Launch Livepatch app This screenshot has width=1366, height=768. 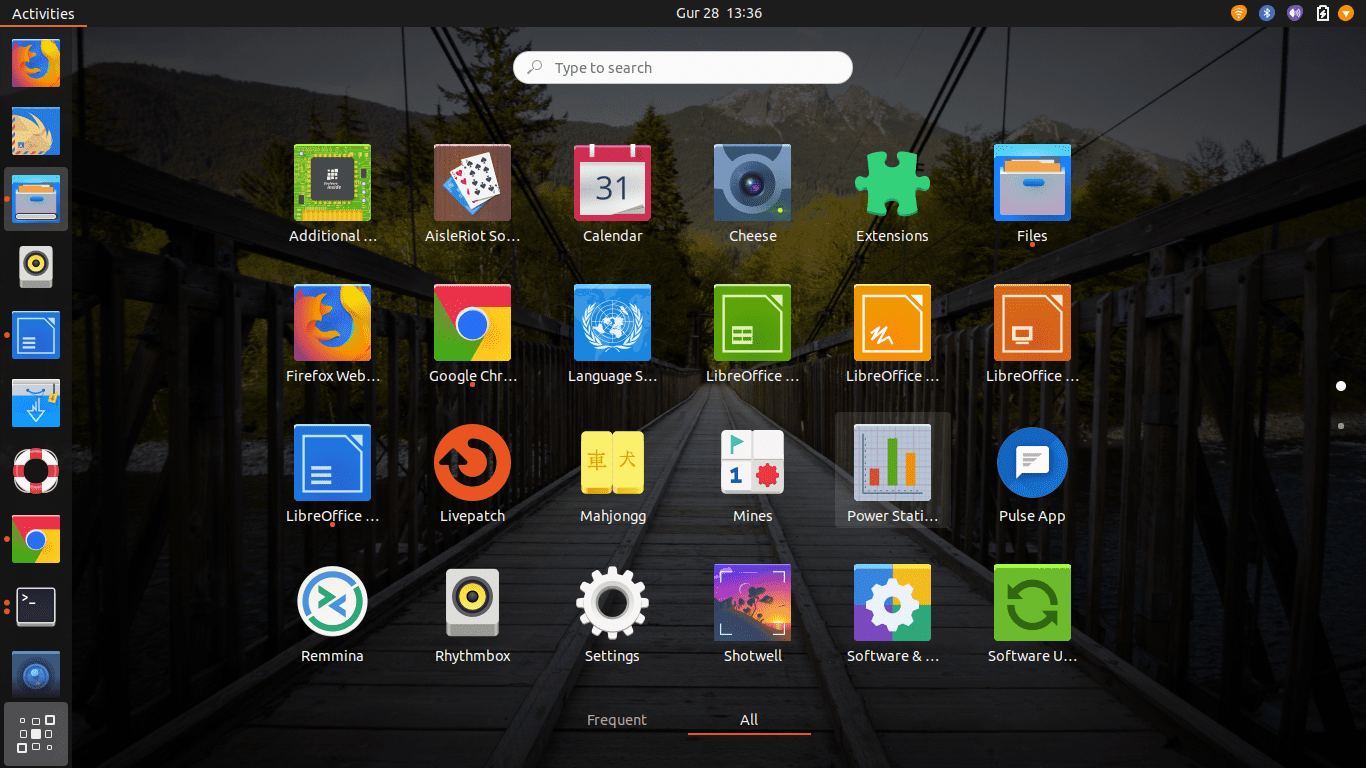pyautogui.click(x=472, y=463)
